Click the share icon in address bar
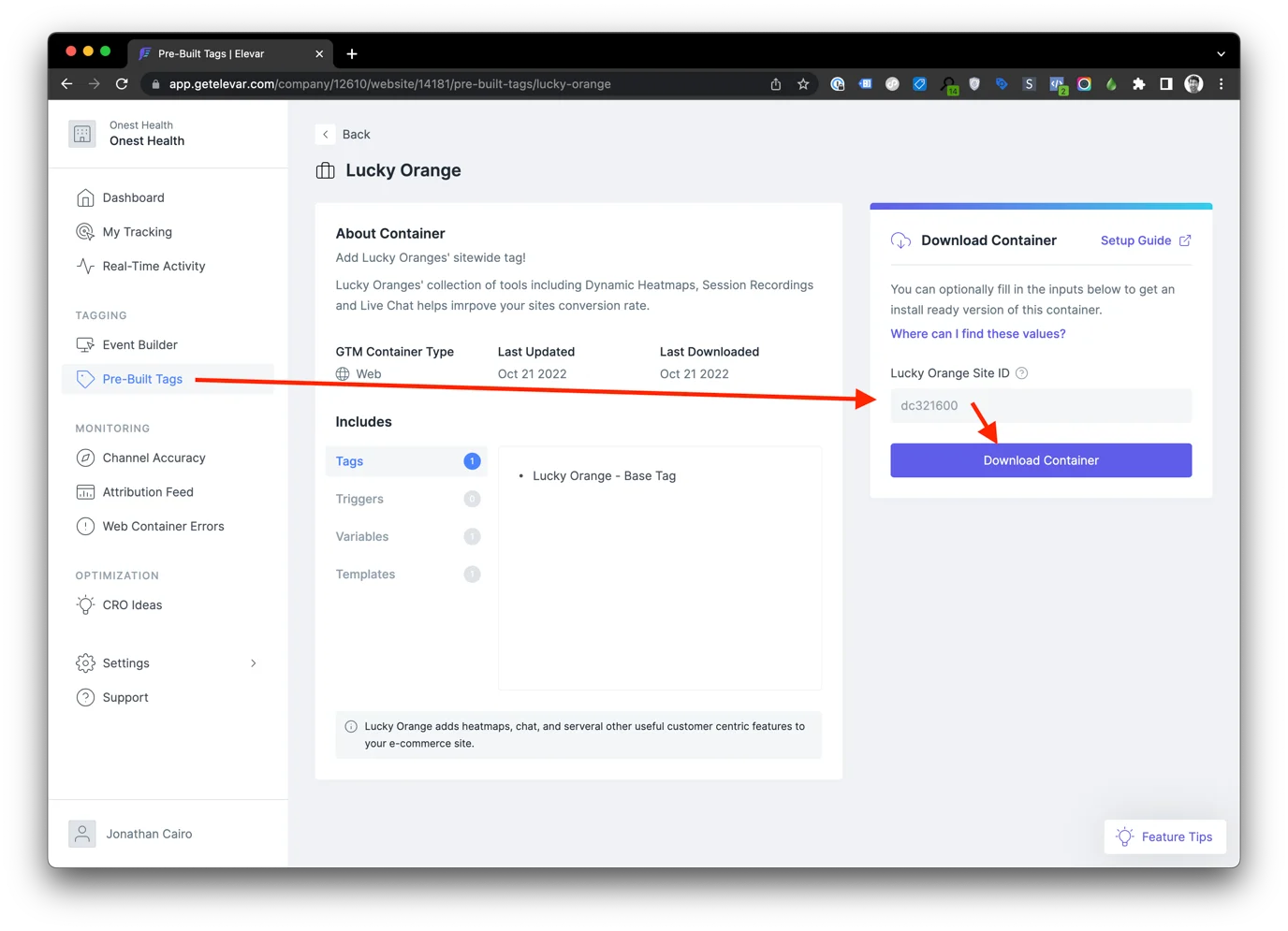This screenshot has height=931, width=1288. click(x=776, y=84)
